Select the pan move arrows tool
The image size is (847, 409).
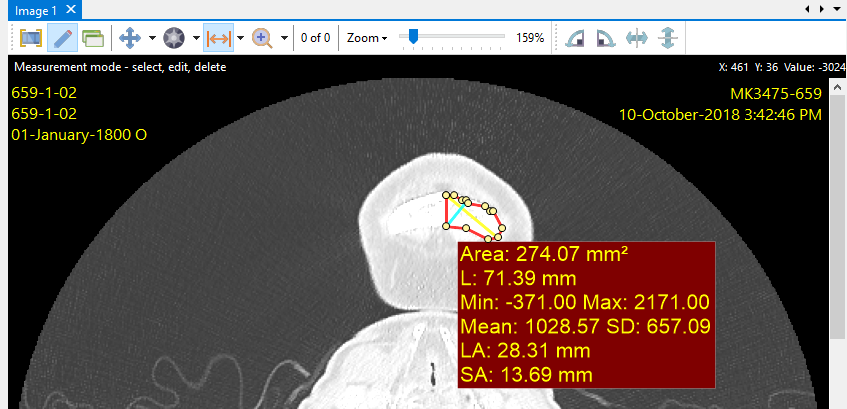click(x=130, y=38)
